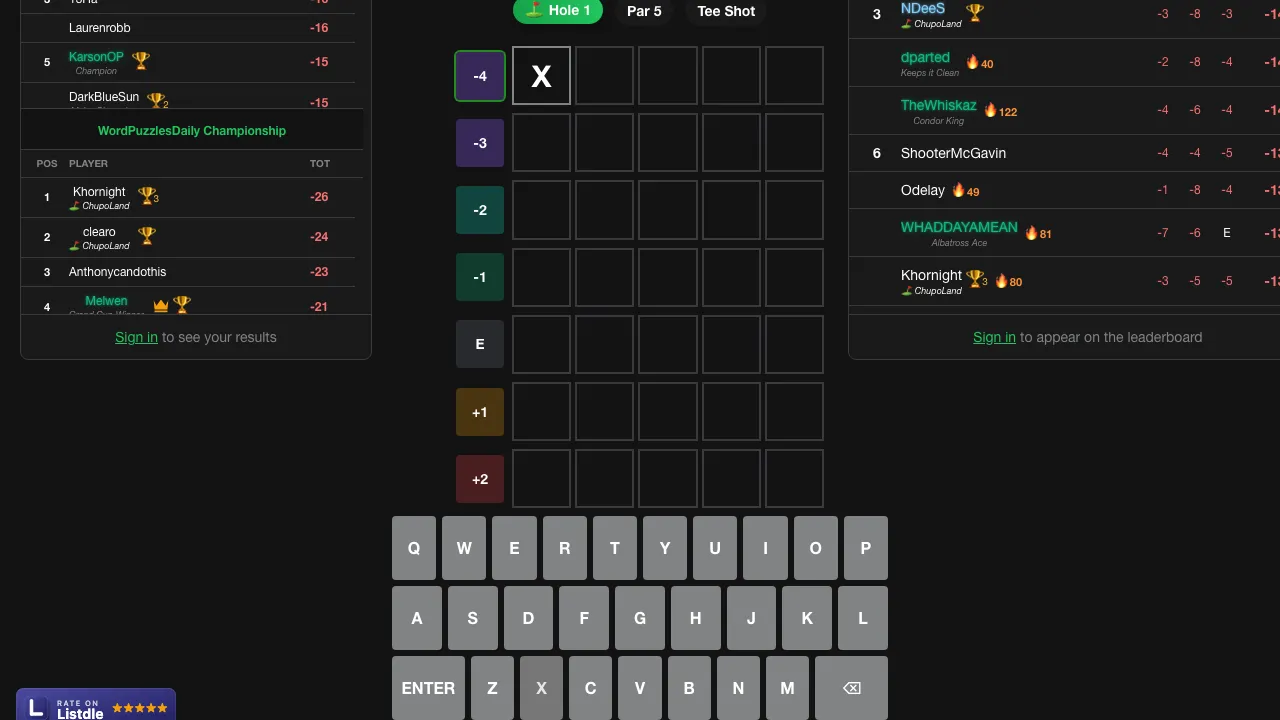
Task: Click the TOT column header
Action: 320,163
